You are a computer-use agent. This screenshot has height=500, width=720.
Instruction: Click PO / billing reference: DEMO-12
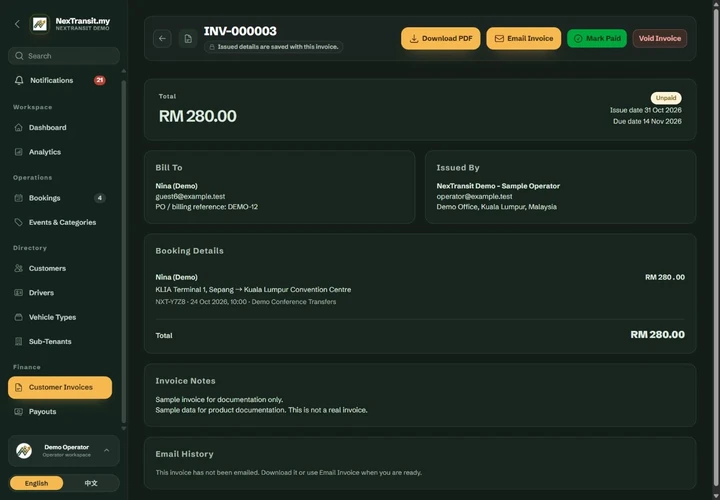[x=207, y=207]
